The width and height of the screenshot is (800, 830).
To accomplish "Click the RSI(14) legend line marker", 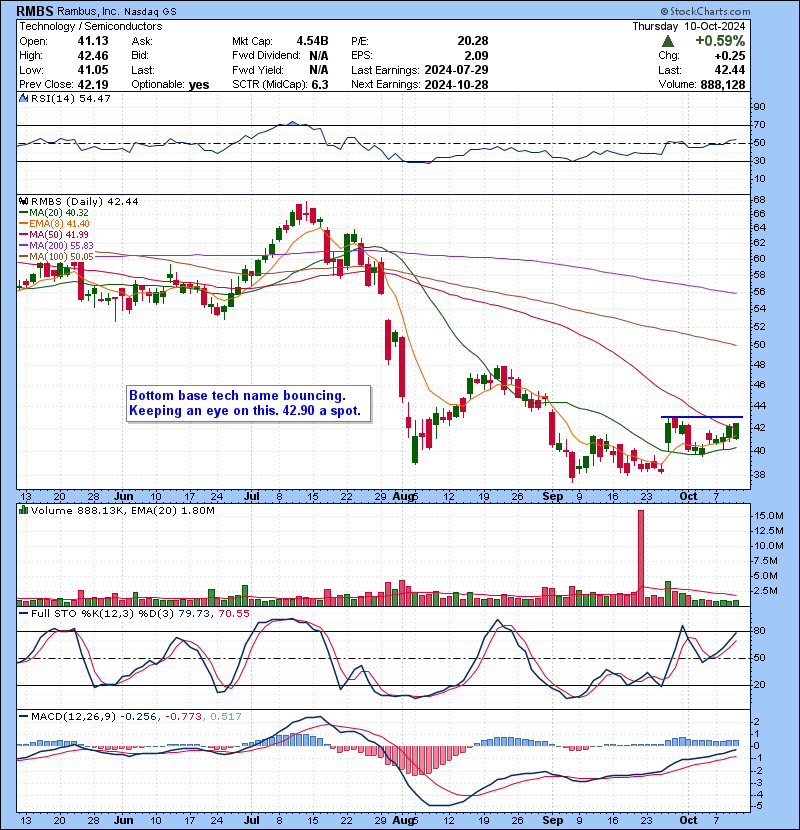I will 24,99.
